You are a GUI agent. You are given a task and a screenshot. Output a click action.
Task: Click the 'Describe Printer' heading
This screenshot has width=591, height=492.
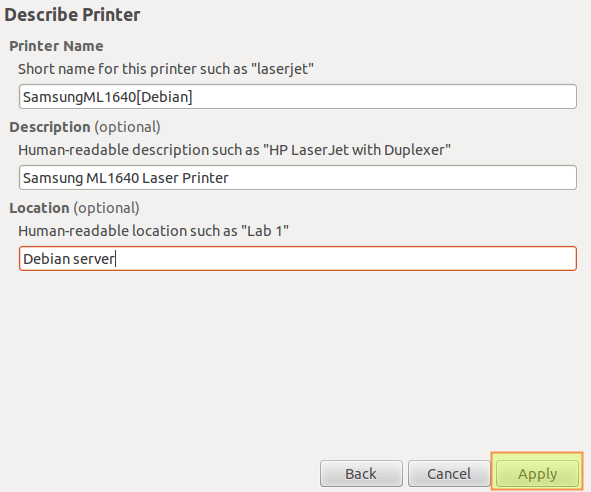coord(72,15)
